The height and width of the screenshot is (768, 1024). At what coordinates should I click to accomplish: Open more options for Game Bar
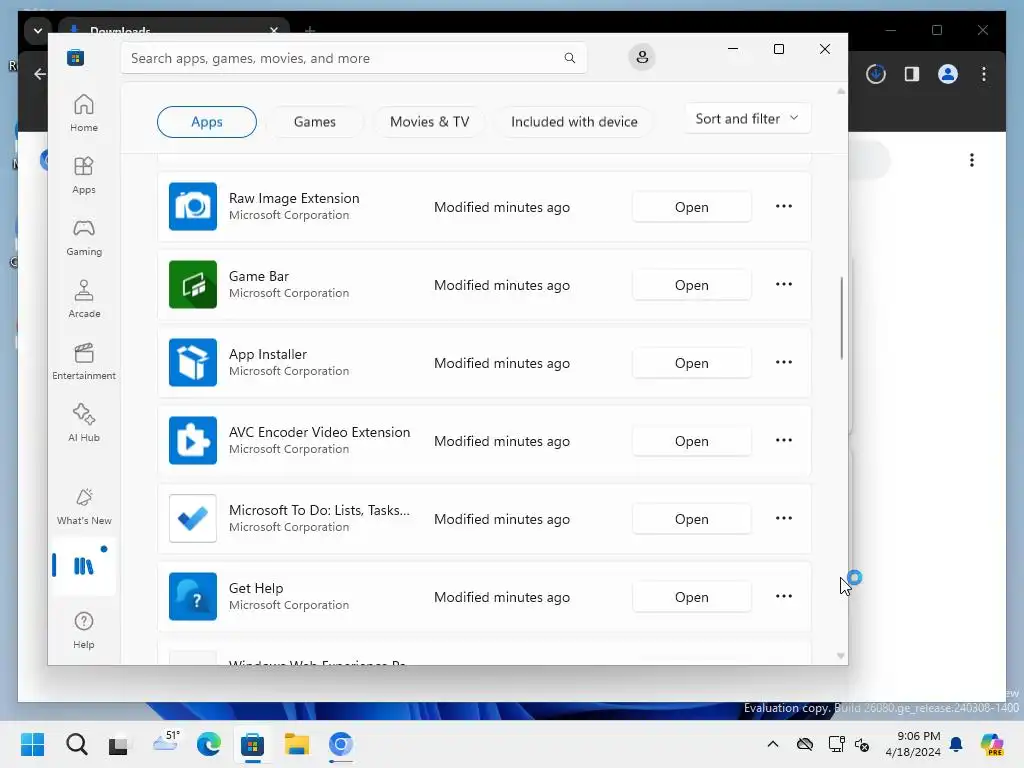(784, 284)
